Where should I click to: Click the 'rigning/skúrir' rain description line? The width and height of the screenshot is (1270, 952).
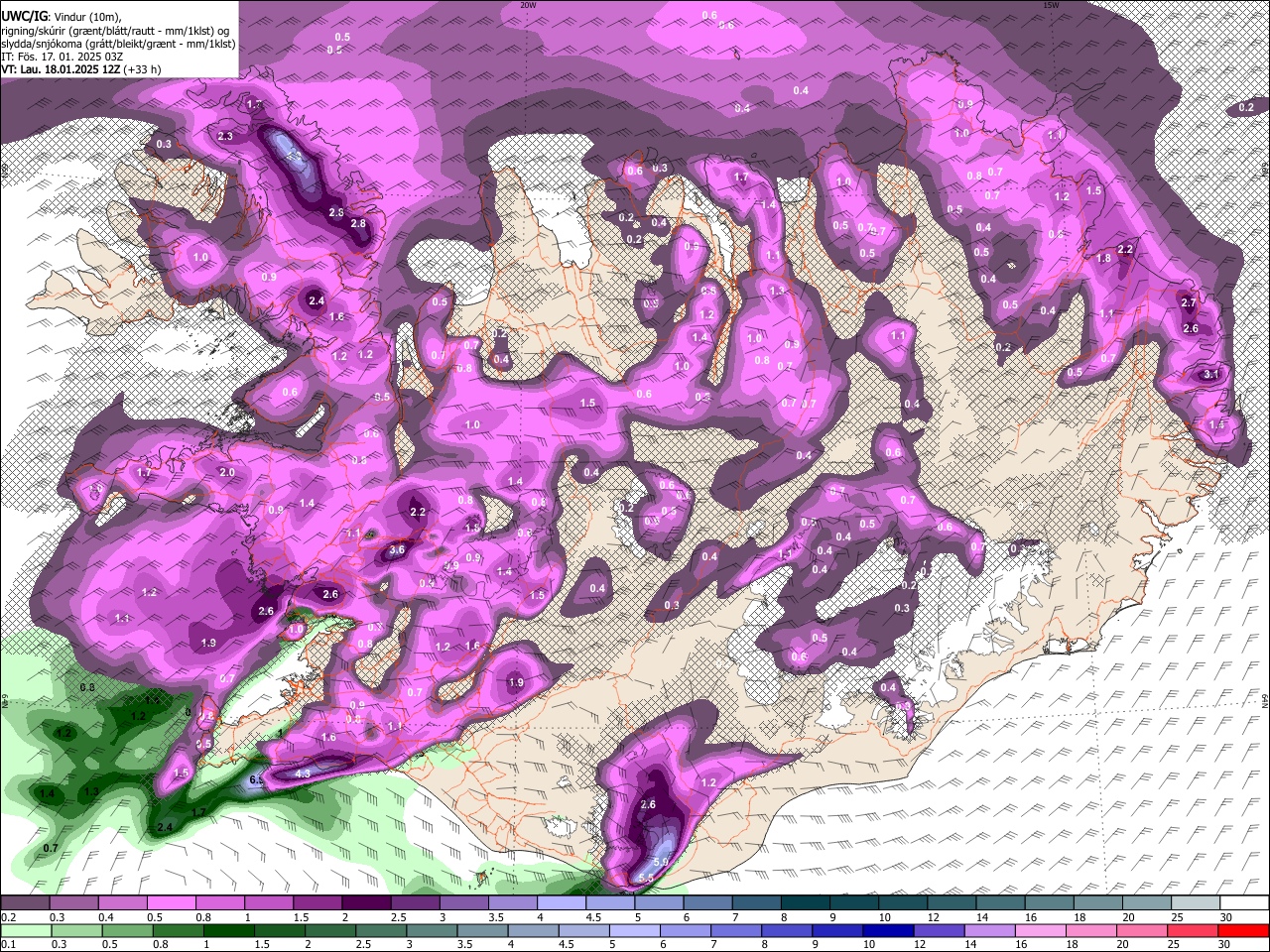coord(117,31)
